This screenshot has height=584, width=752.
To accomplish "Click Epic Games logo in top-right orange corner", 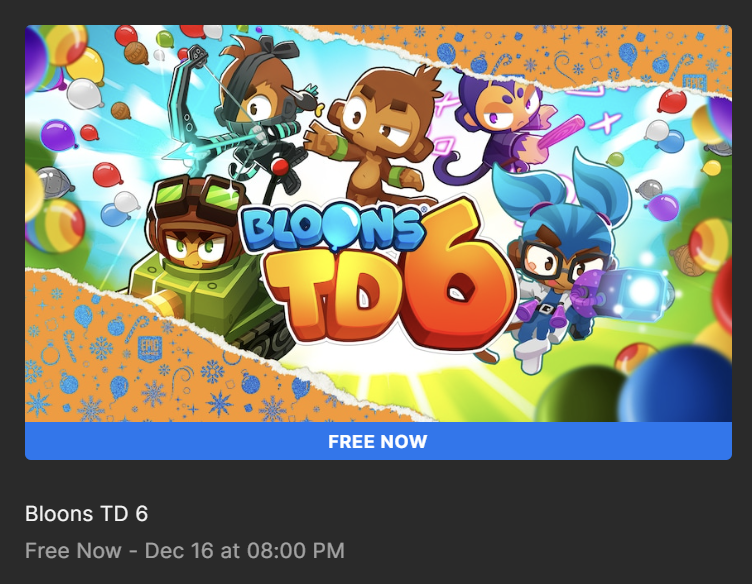I will pyautogui.click(x=694, y=83).
